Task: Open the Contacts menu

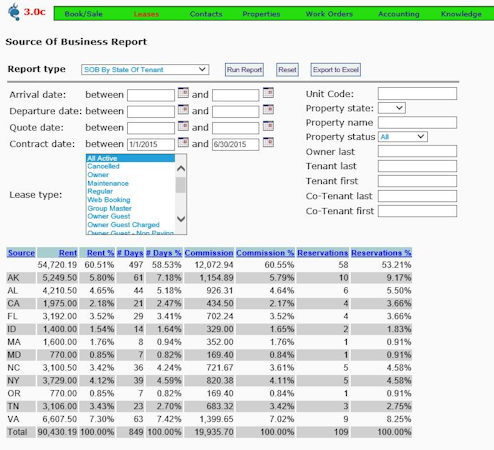Action: pyautogui.click(x=206, y=14)
